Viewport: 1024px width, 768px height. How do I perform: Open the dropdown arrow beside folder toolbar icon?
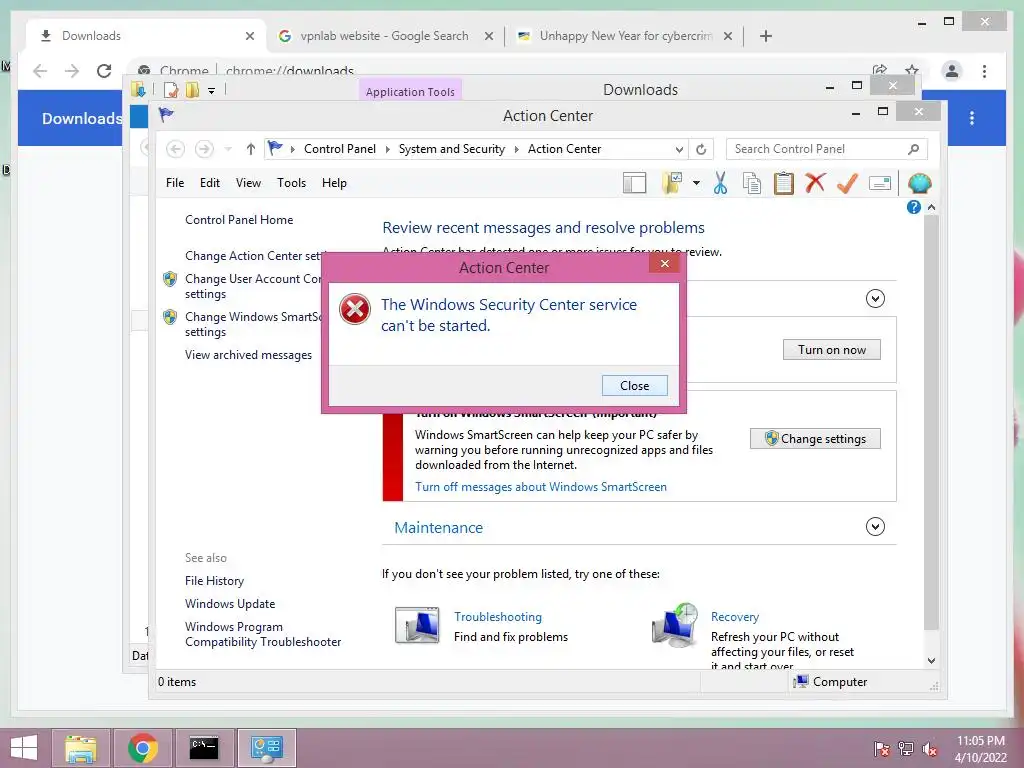[x=696, y=184]
